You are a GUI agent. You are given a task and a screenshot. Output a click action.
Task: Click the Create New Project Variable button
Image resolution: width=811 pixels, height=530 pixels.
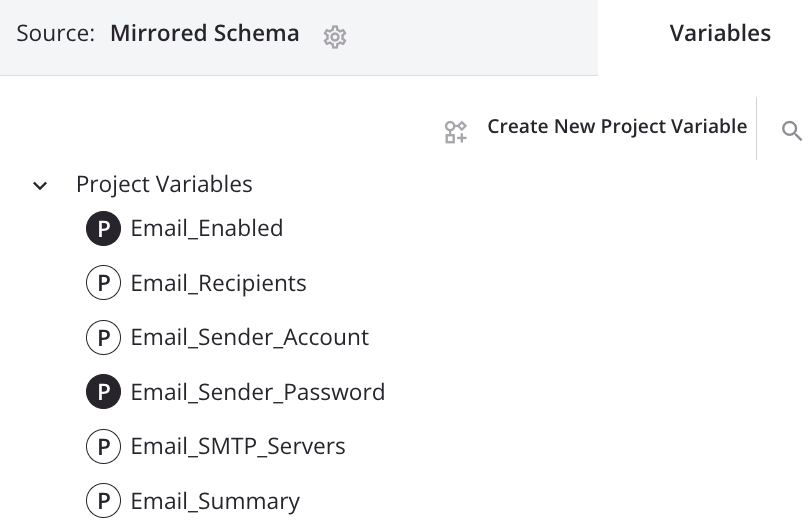[x=616, y=127]
